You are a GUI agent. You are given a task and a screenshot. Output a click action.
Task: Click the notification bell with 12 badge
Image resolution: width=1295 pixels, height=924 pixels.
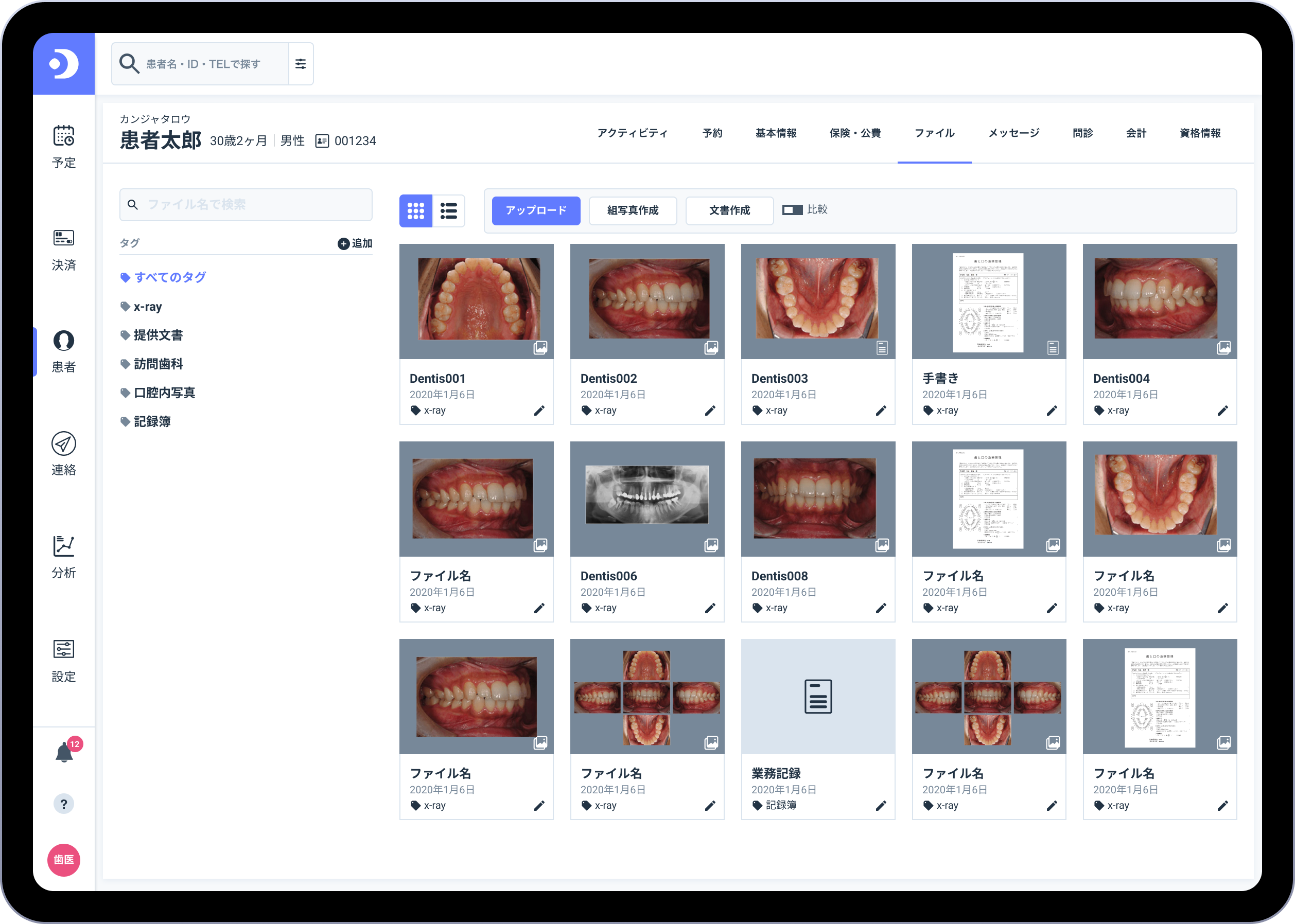click(65, 752)
